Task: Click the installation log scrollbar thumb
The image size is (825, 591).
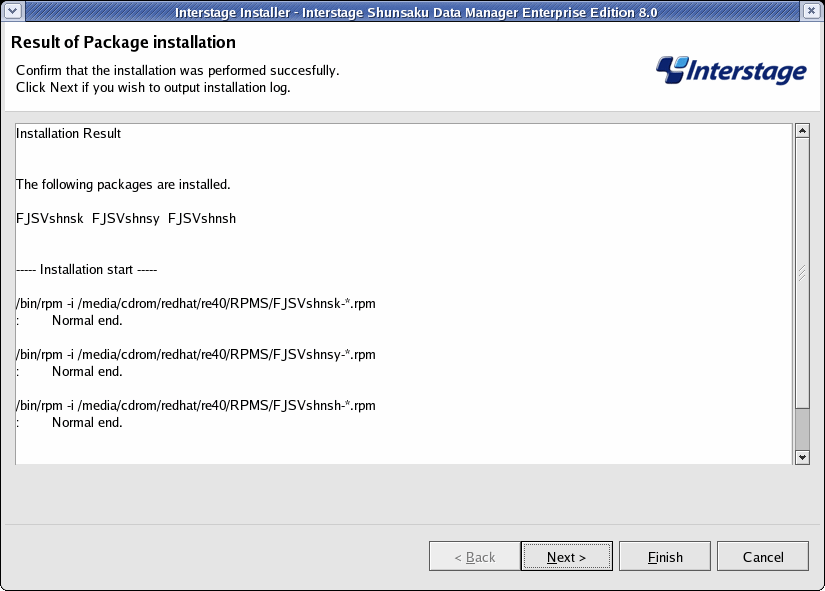Action: pyautogui.click(x=802, y=273)
